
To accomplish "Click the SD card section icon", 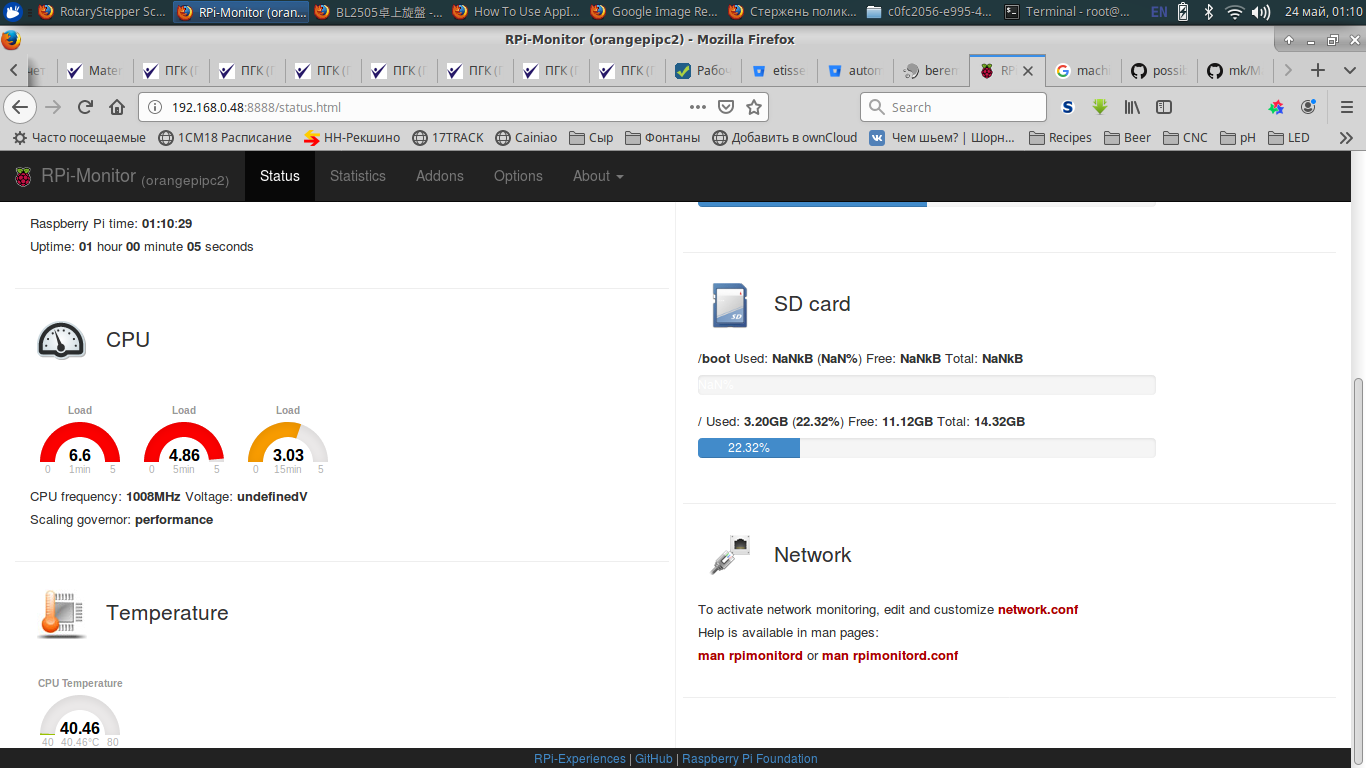I will pos(730,304).
